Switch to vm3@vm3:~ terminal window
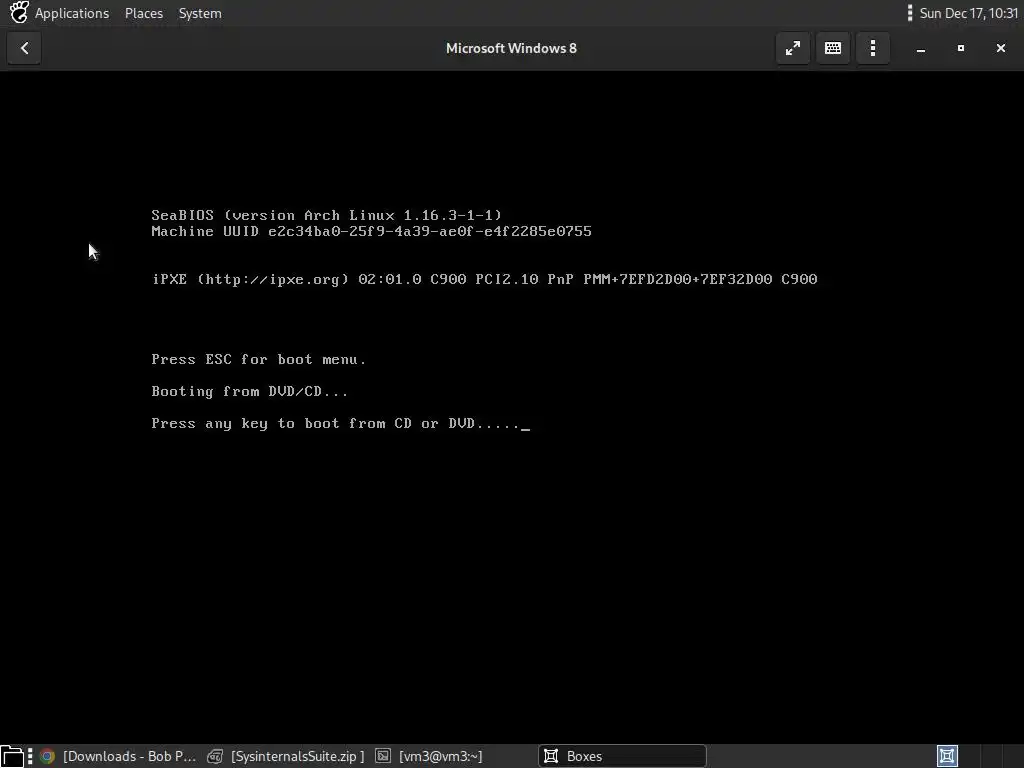 click(430, 756)
